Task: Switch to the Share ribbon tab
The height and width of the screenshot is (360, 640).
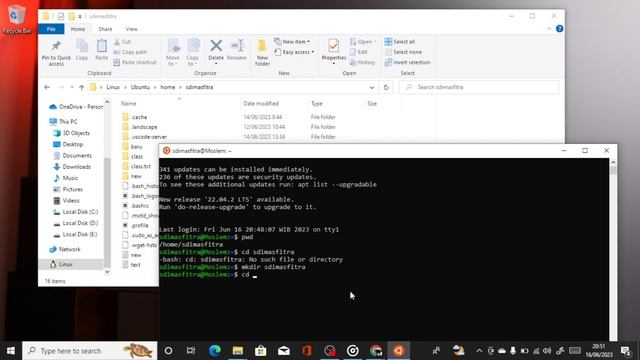Action: click(105, 29)
